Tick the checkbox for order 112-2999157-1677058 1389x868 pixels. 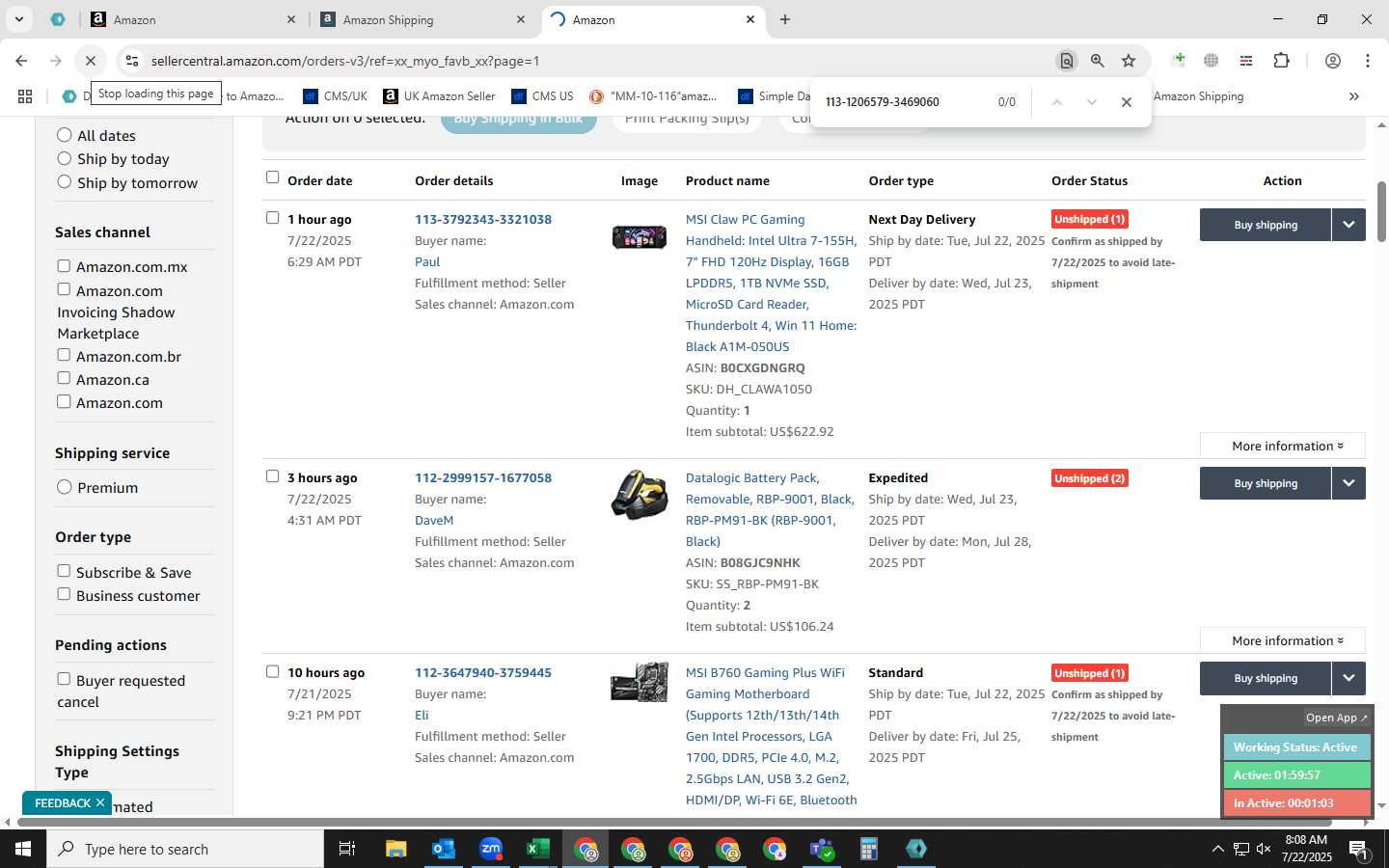point(272,476)
